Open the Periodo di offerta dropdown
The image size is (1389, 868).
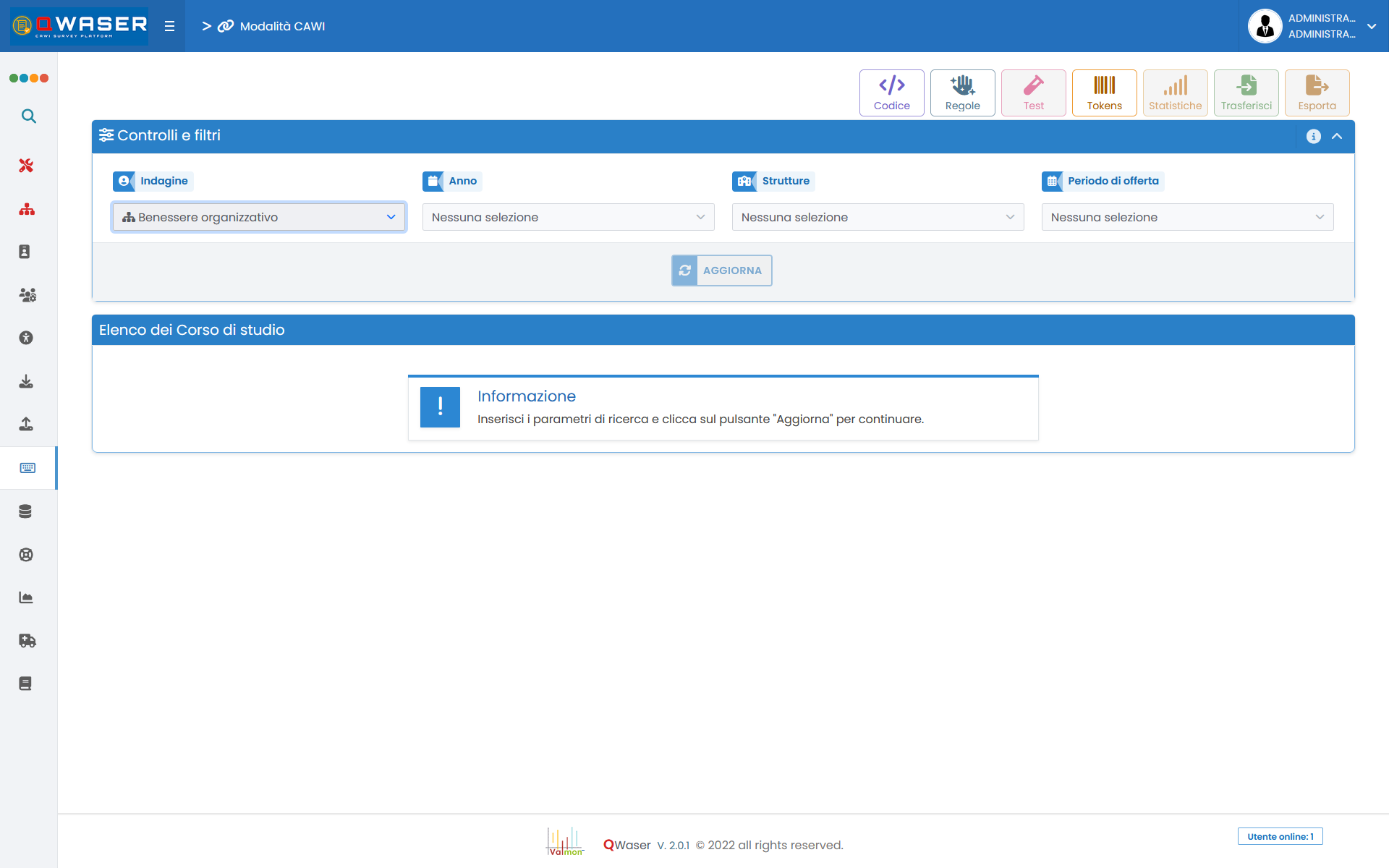click(x=1188, y=217)
